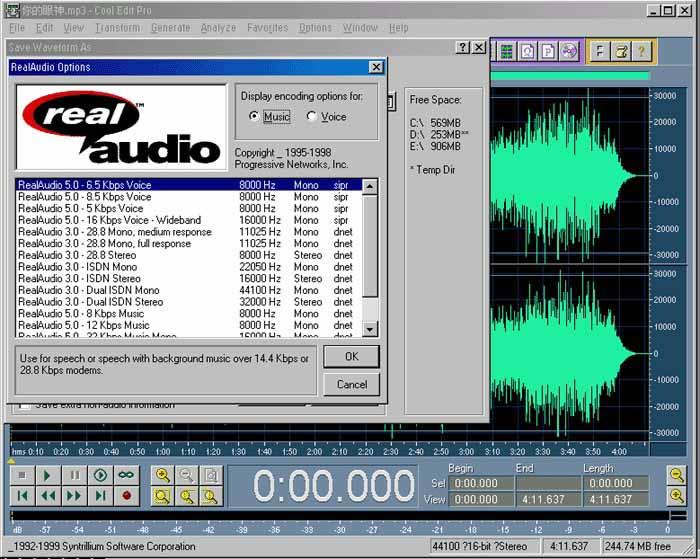Enable Play Looped infinity button
The image size is (700, 559).
pyautogui.click(x=126, y=475)
